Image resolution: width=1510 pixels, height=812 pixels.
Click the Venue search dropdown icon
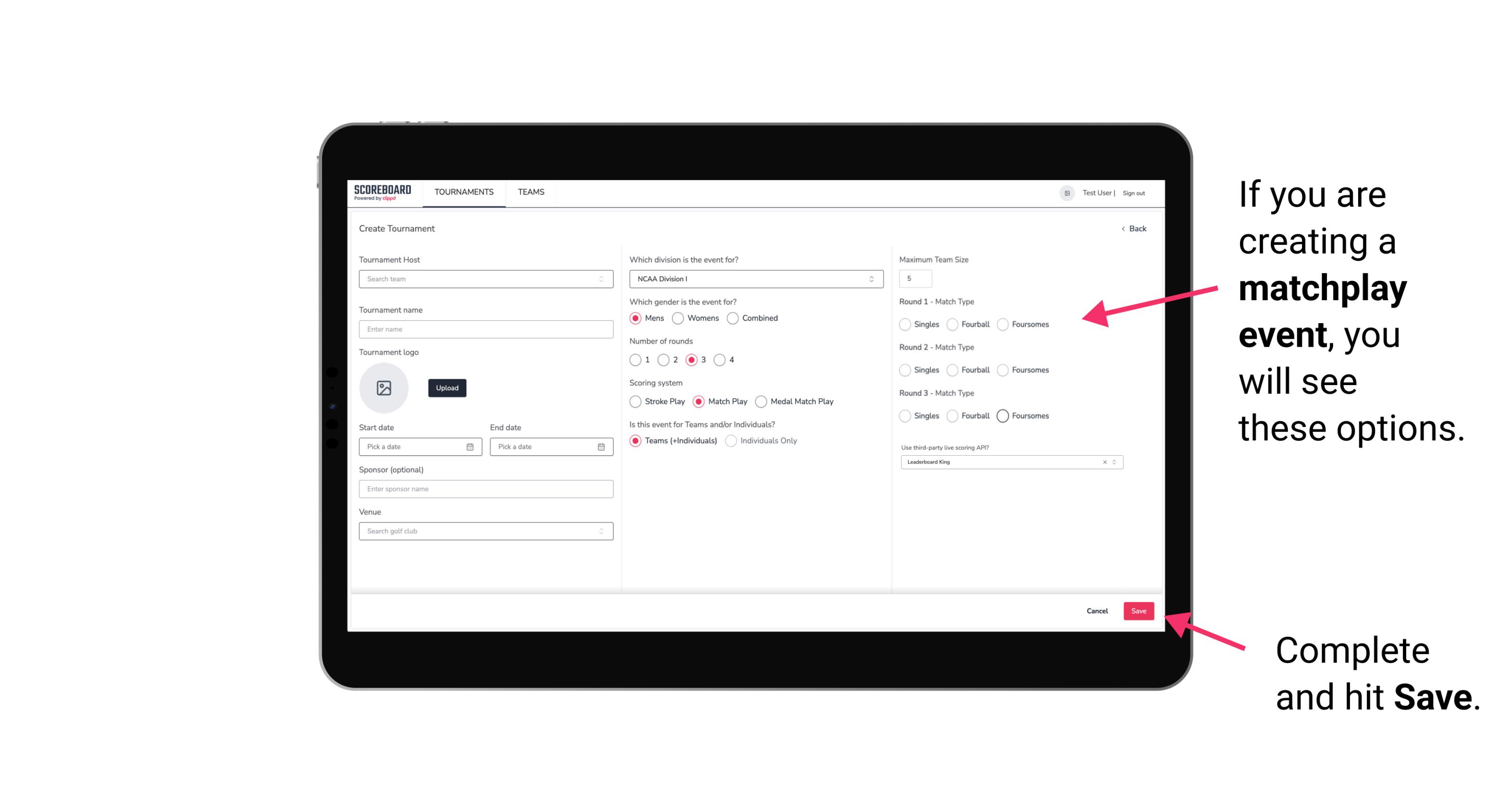click(601, 531)
